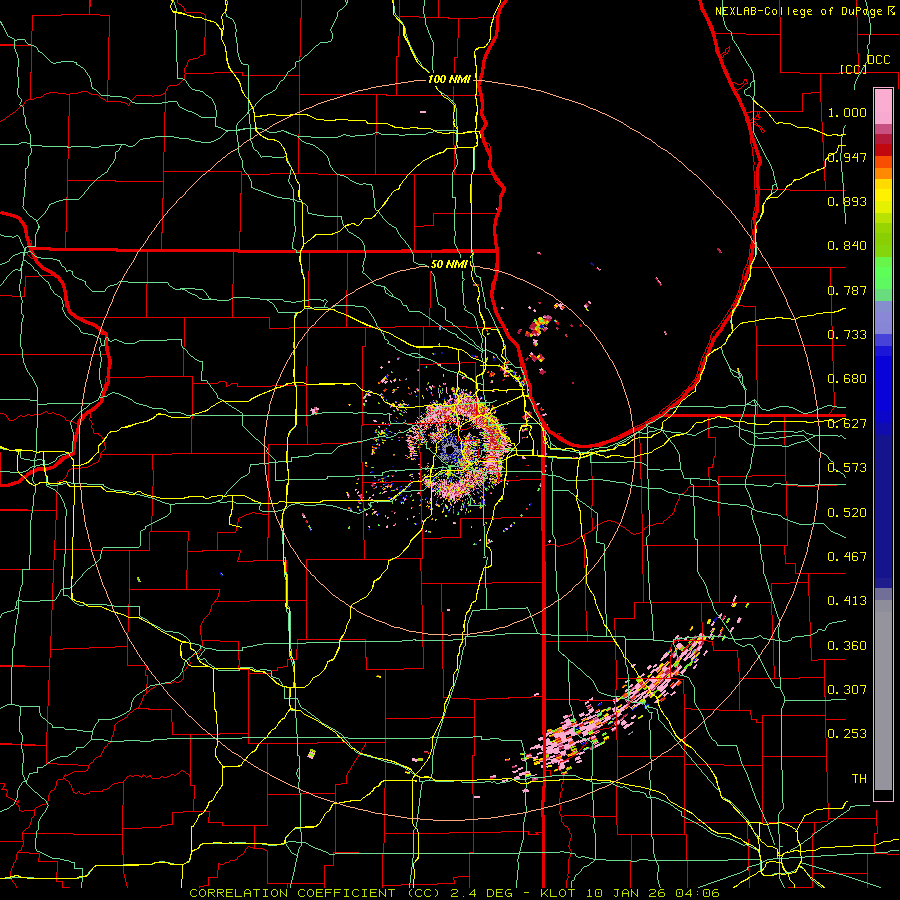Click the 50 NMI range ring label
Screen dimensions: 900x900
449,264
